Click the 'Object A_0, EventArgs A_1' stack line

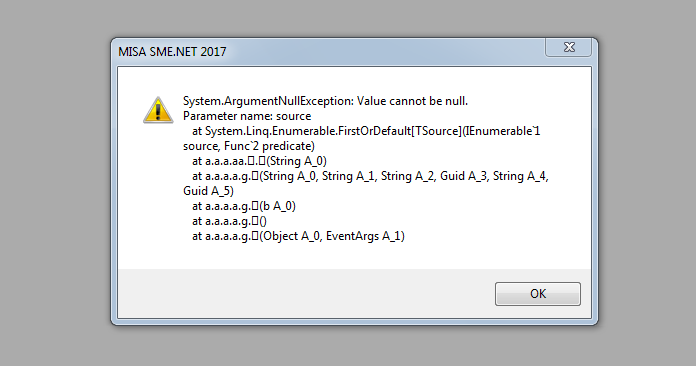(298, 236)
